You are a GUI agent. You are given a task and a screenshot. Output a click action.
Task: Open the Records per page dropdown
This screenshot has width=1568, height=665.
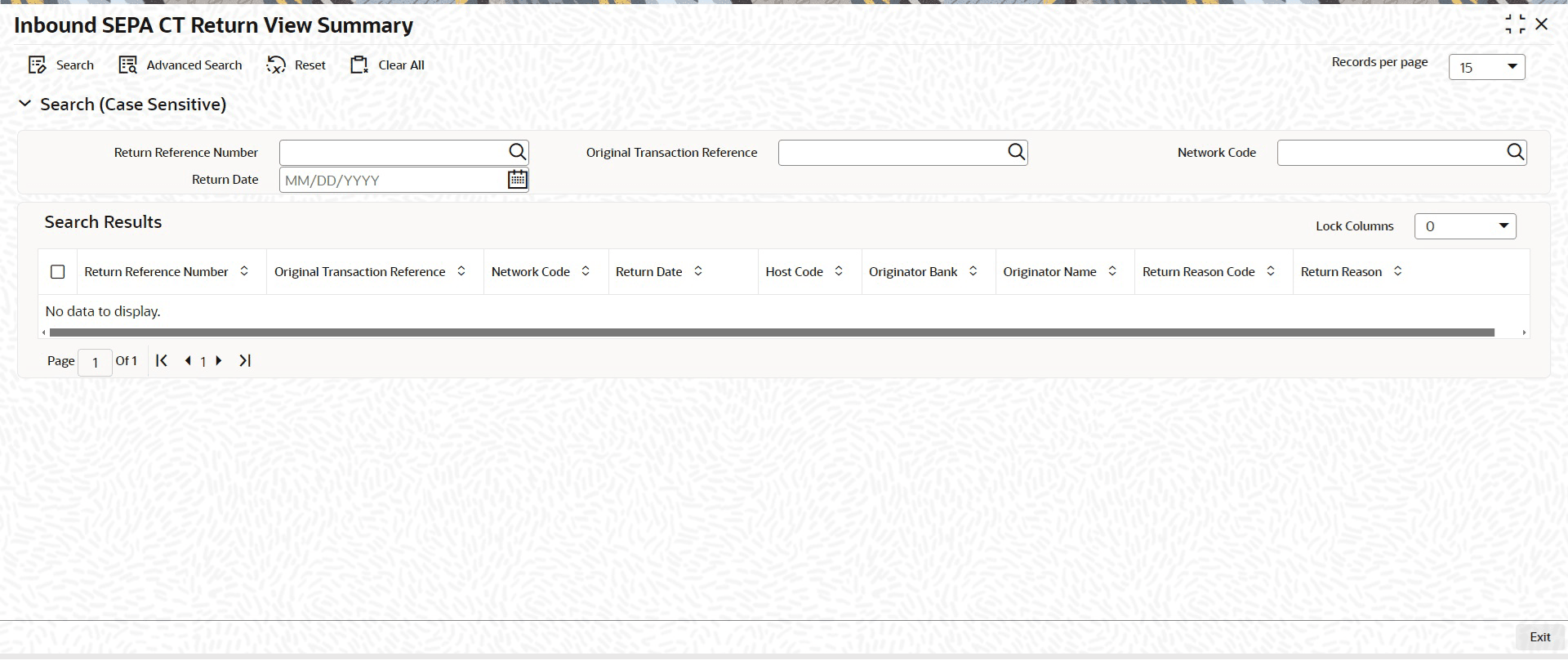click(x=1486, y=67)
